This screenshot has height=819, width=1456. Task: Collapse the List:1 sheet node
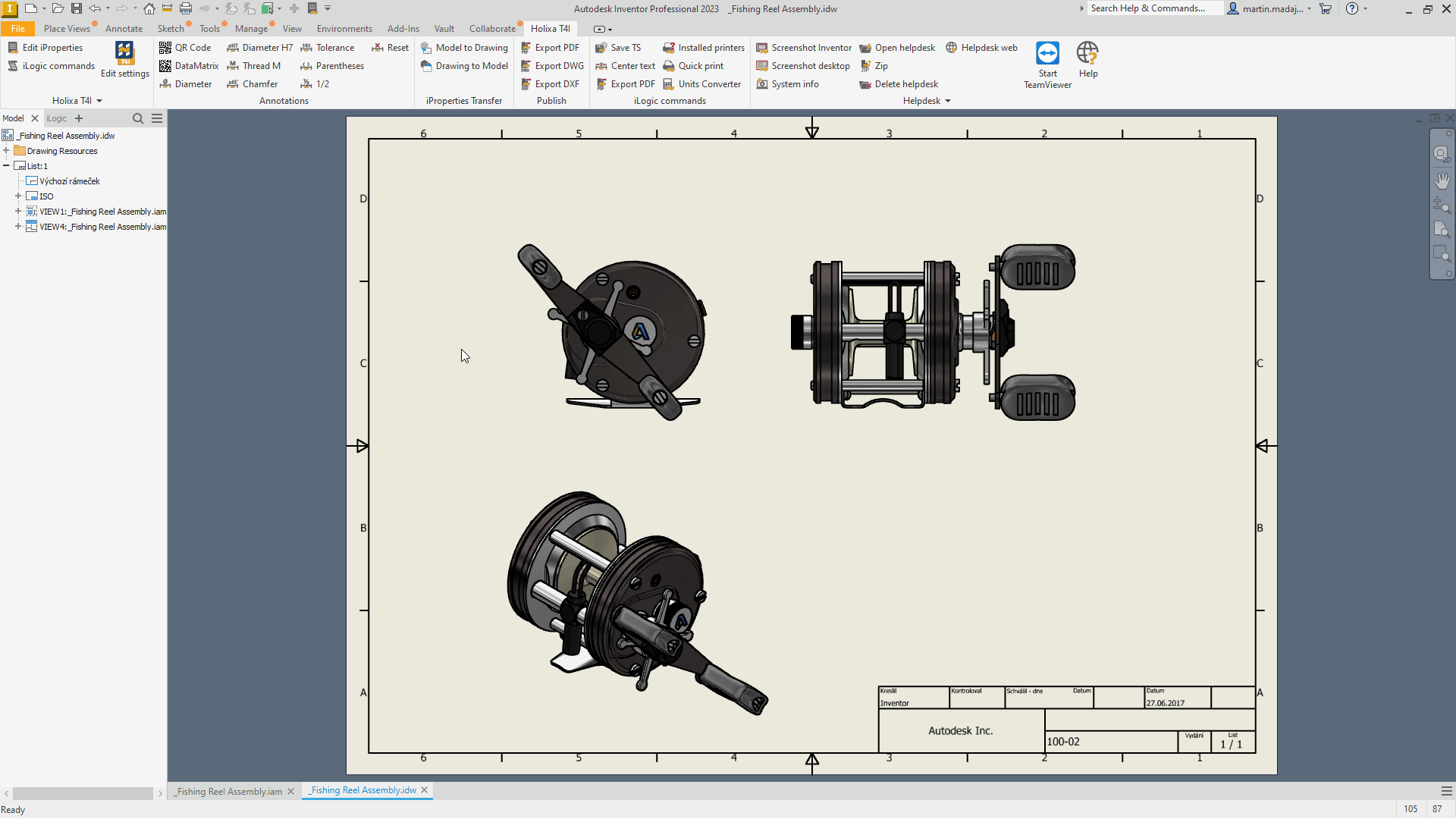(x=6, y=166)
